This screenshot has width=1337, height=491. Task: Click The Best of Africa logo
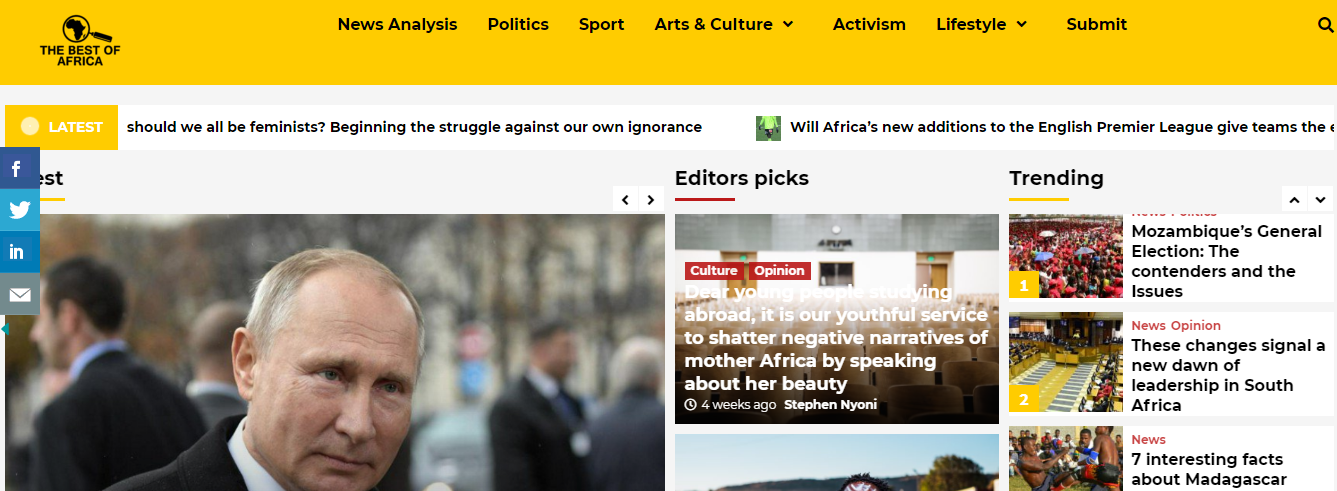click(79, 41)
